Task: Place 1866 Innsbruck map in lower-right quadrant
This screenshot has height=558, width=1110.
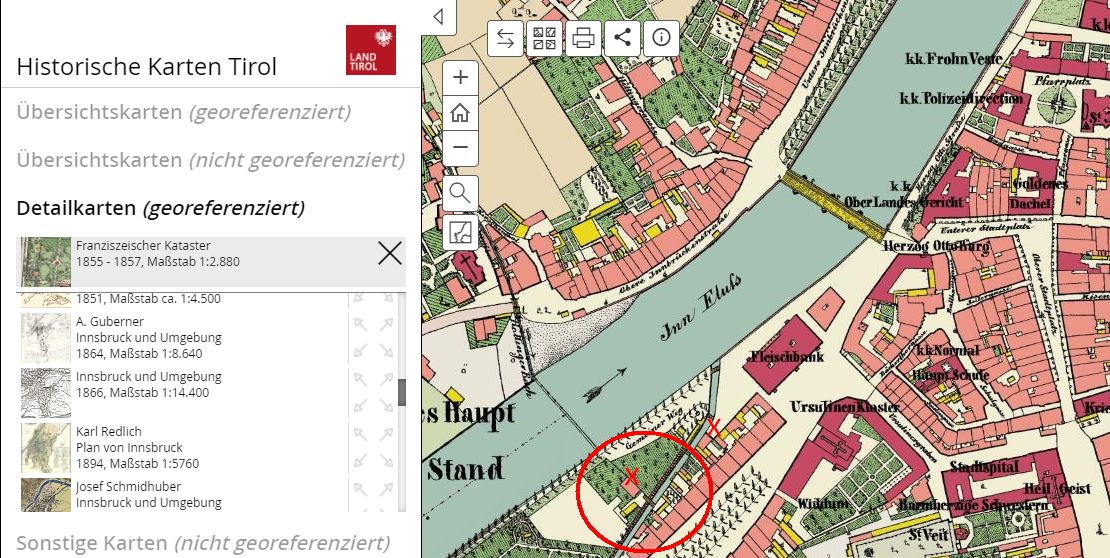Action: pos(386,405)
